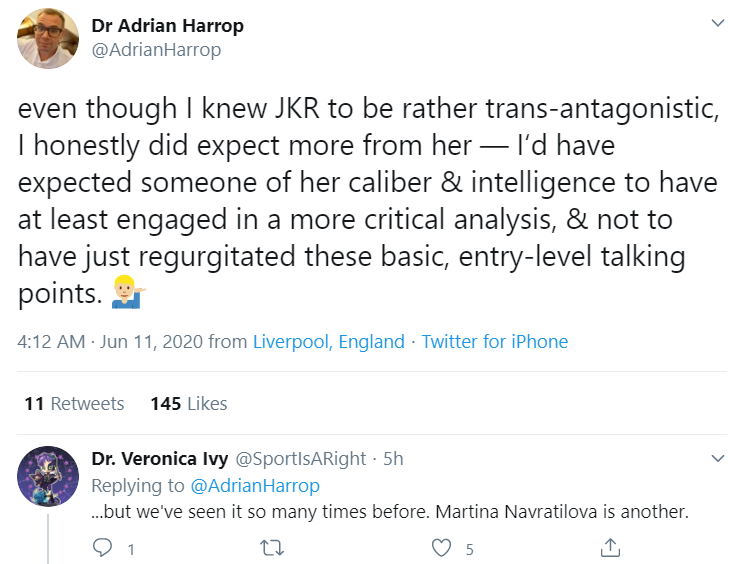The width and height of the screenshot is (736, 564).
Task: Like the reply with the heart icon
Action: point(441,548)
